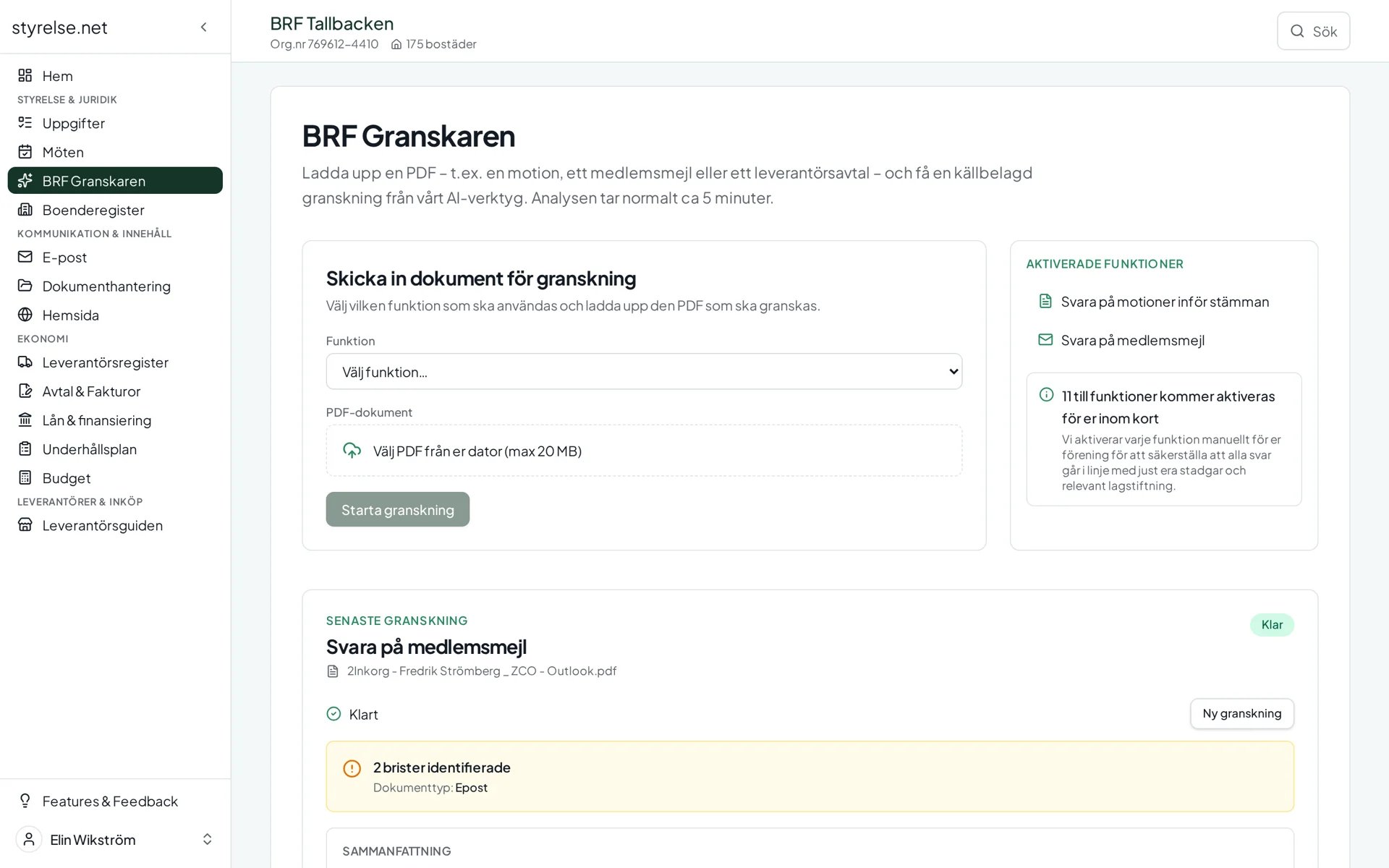Click the warning icon in brister banner
This screenshot has width=1389, height=868.
click(352, 768)
